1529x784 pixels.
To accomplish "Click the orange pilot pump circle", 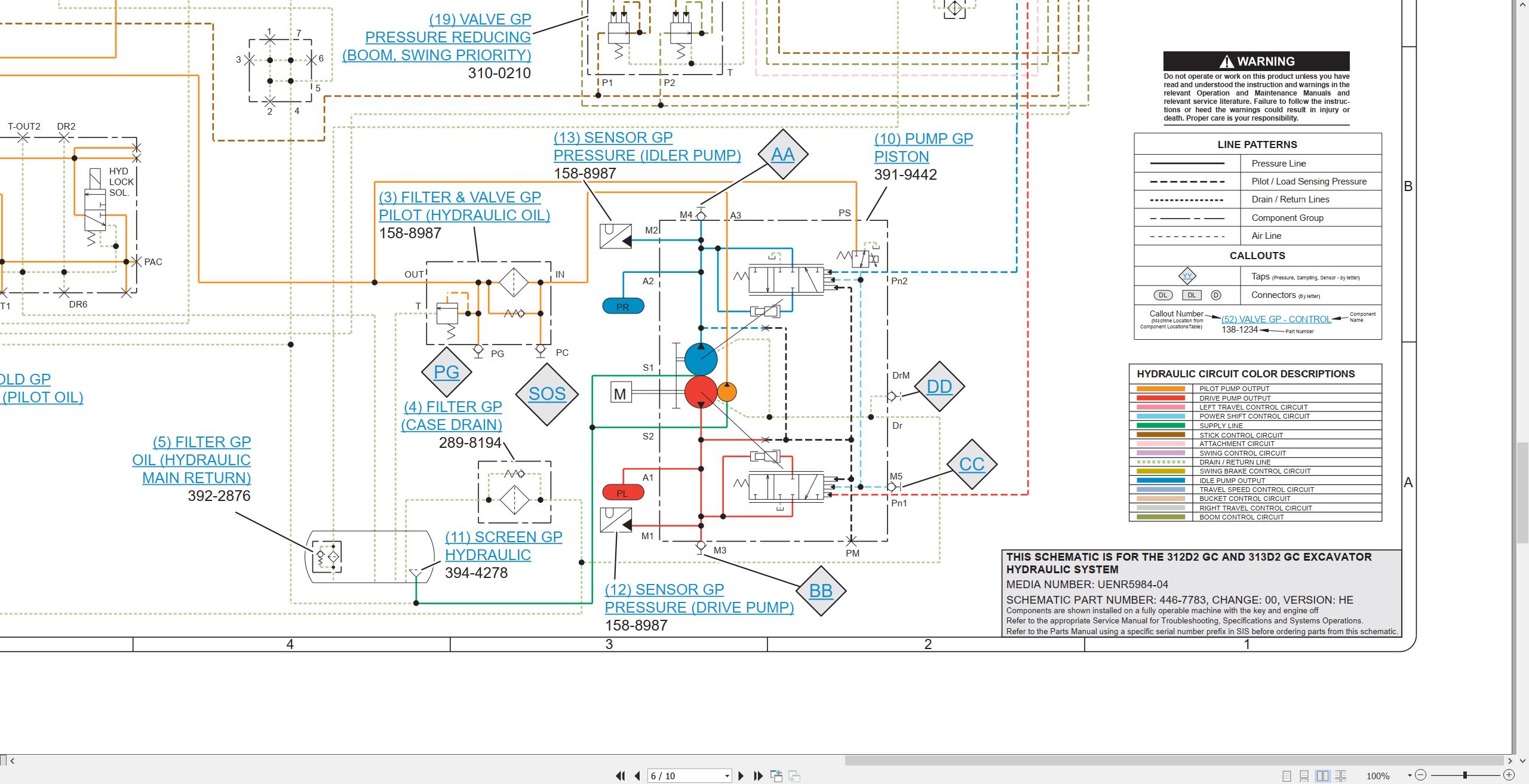I will point(726,392).
